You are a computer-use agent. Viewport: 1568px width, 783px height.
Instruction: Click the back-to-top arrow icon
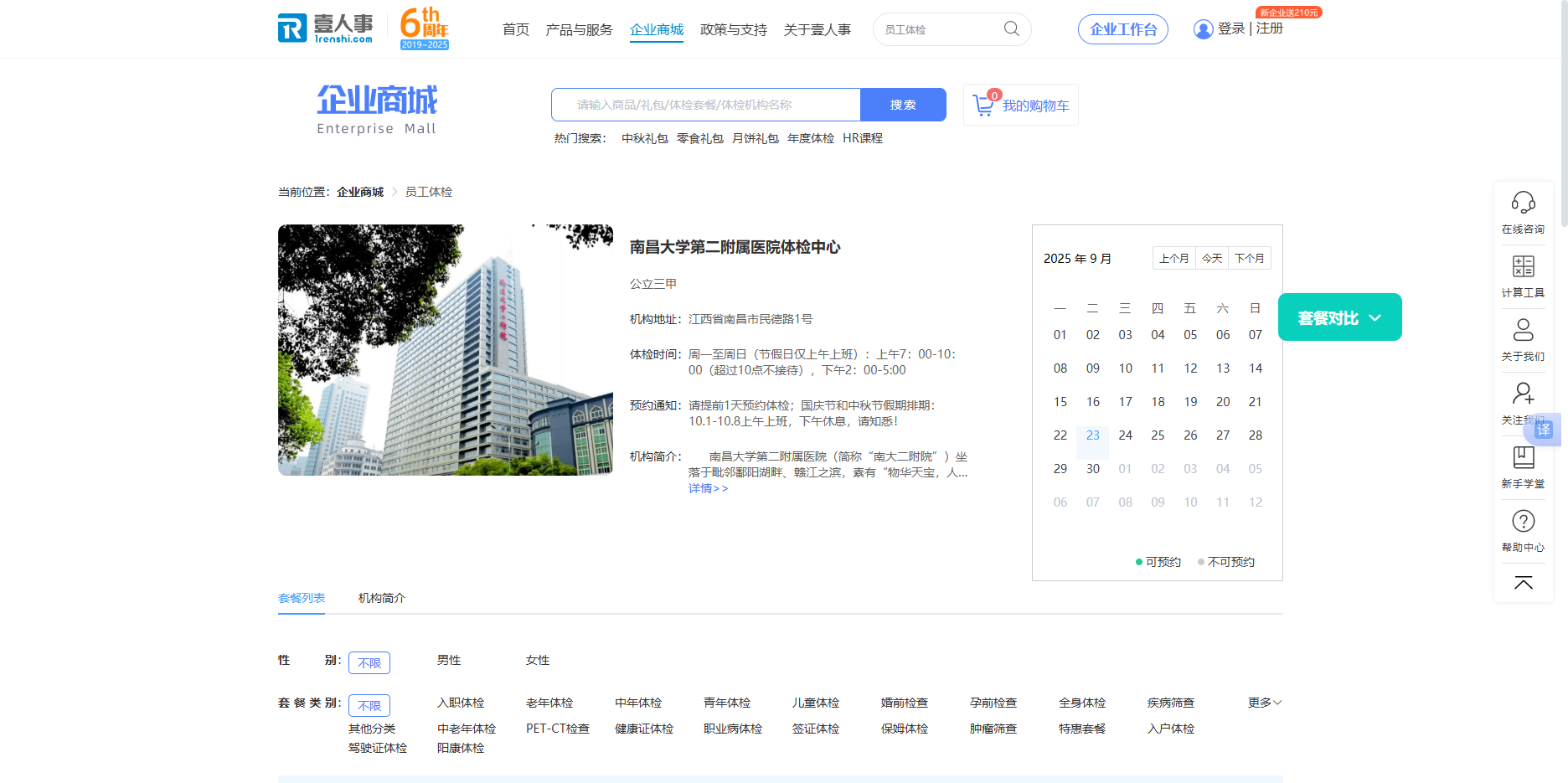1523,583
